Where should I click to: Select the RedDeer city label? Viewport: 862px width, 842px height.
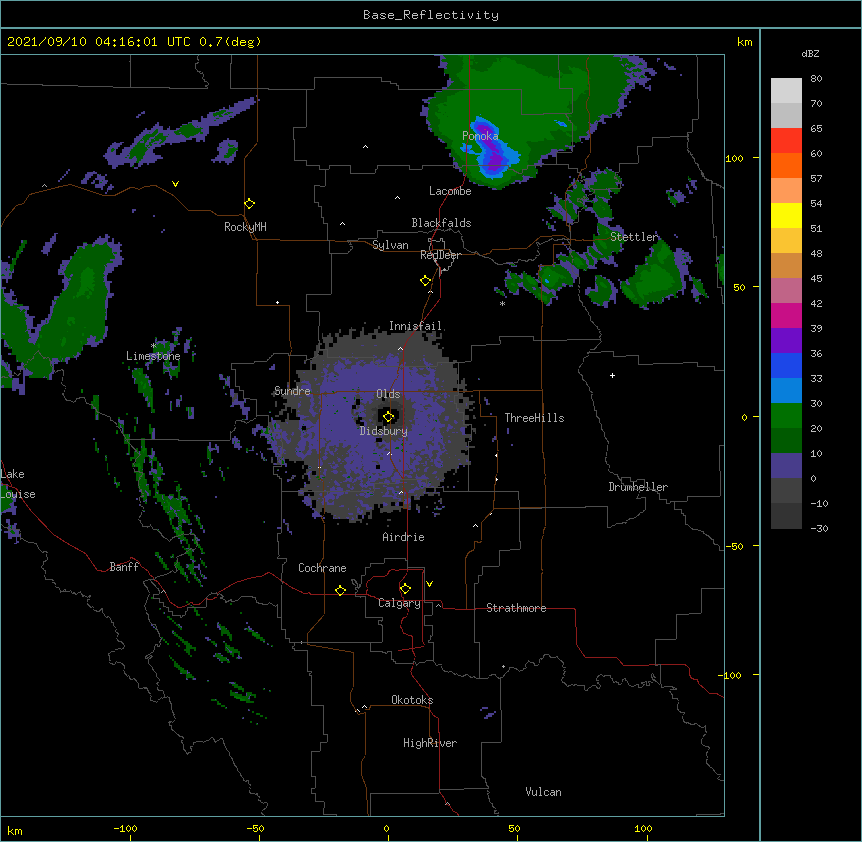[440, 255]
